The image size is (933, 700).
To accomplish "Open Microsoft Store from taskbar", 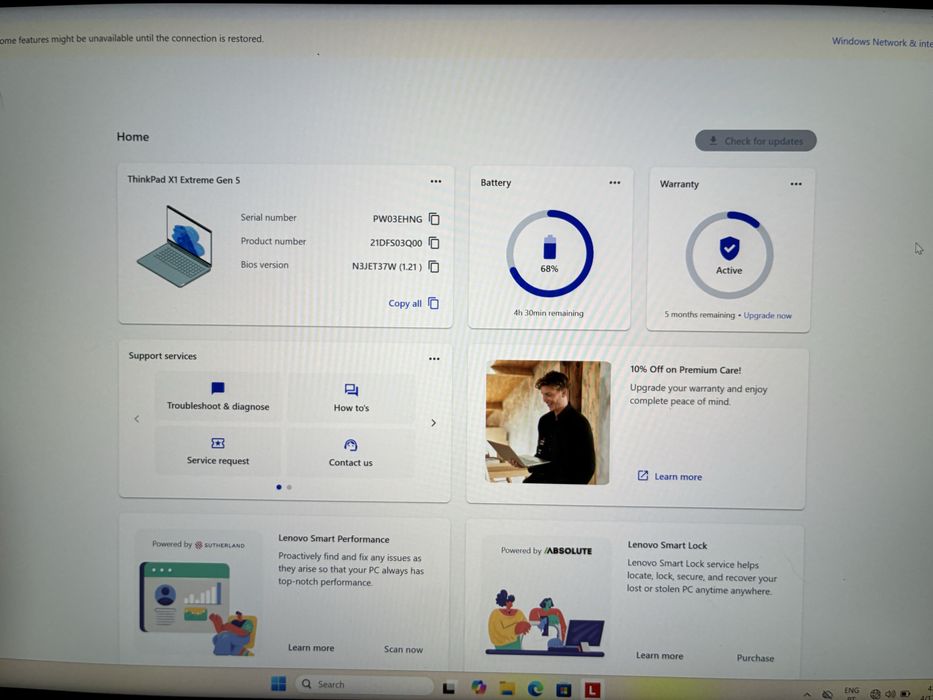I will tap(563, 689).
